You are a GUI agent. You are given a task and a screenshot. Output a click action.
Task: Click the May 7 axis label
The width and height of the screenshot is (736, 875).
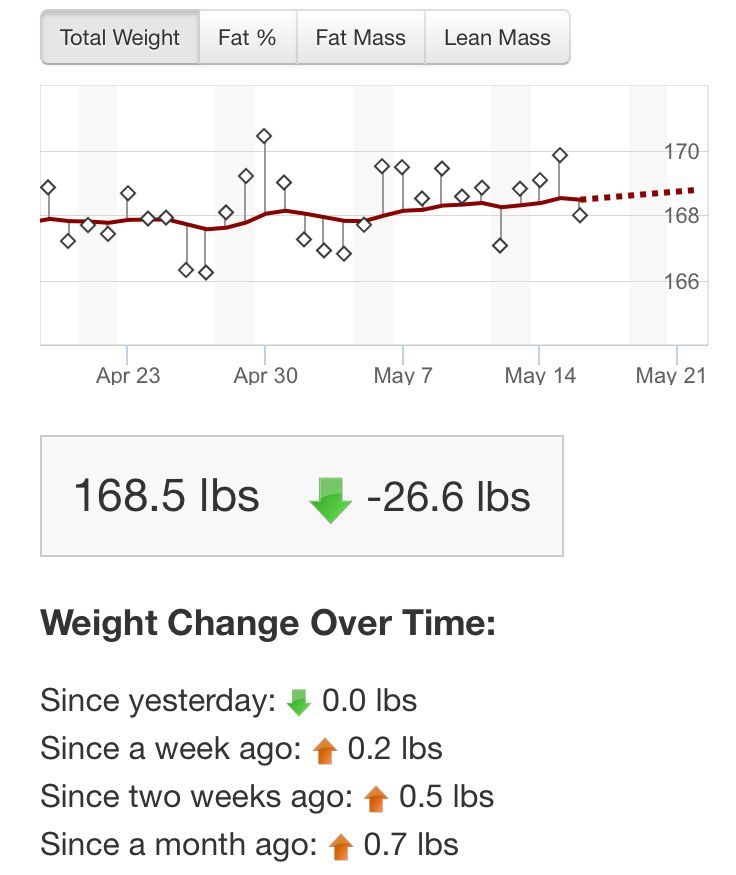click(x=403, y=376)
